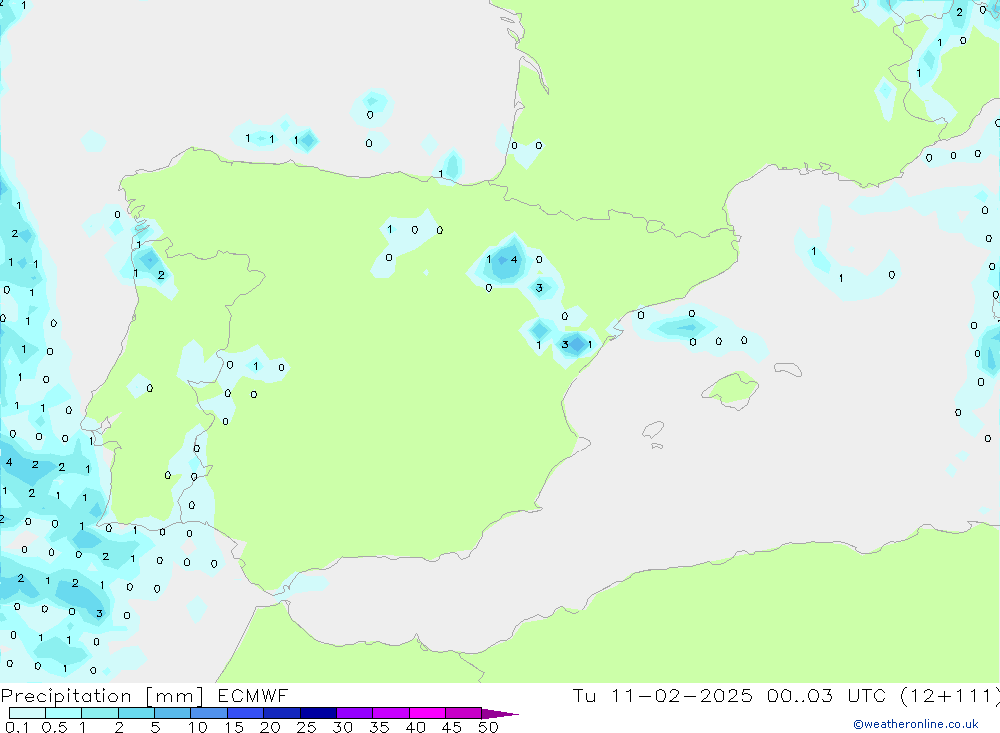Viewport: 1000px width, 733px height.
Task: Click the legend label '15'
Action: [x=234, y=727]
